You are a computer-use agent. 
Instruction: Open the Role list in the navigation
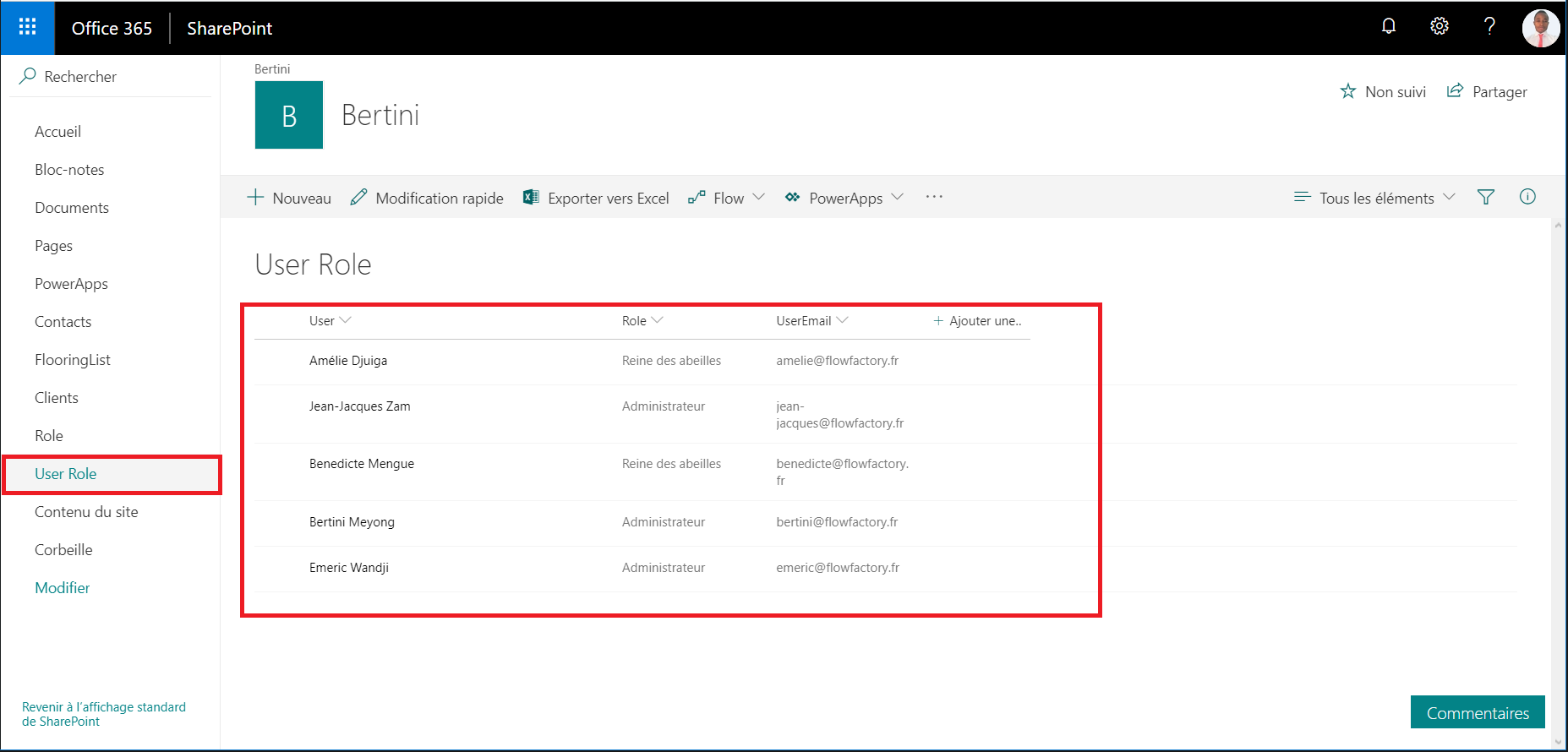pos(49,436)
